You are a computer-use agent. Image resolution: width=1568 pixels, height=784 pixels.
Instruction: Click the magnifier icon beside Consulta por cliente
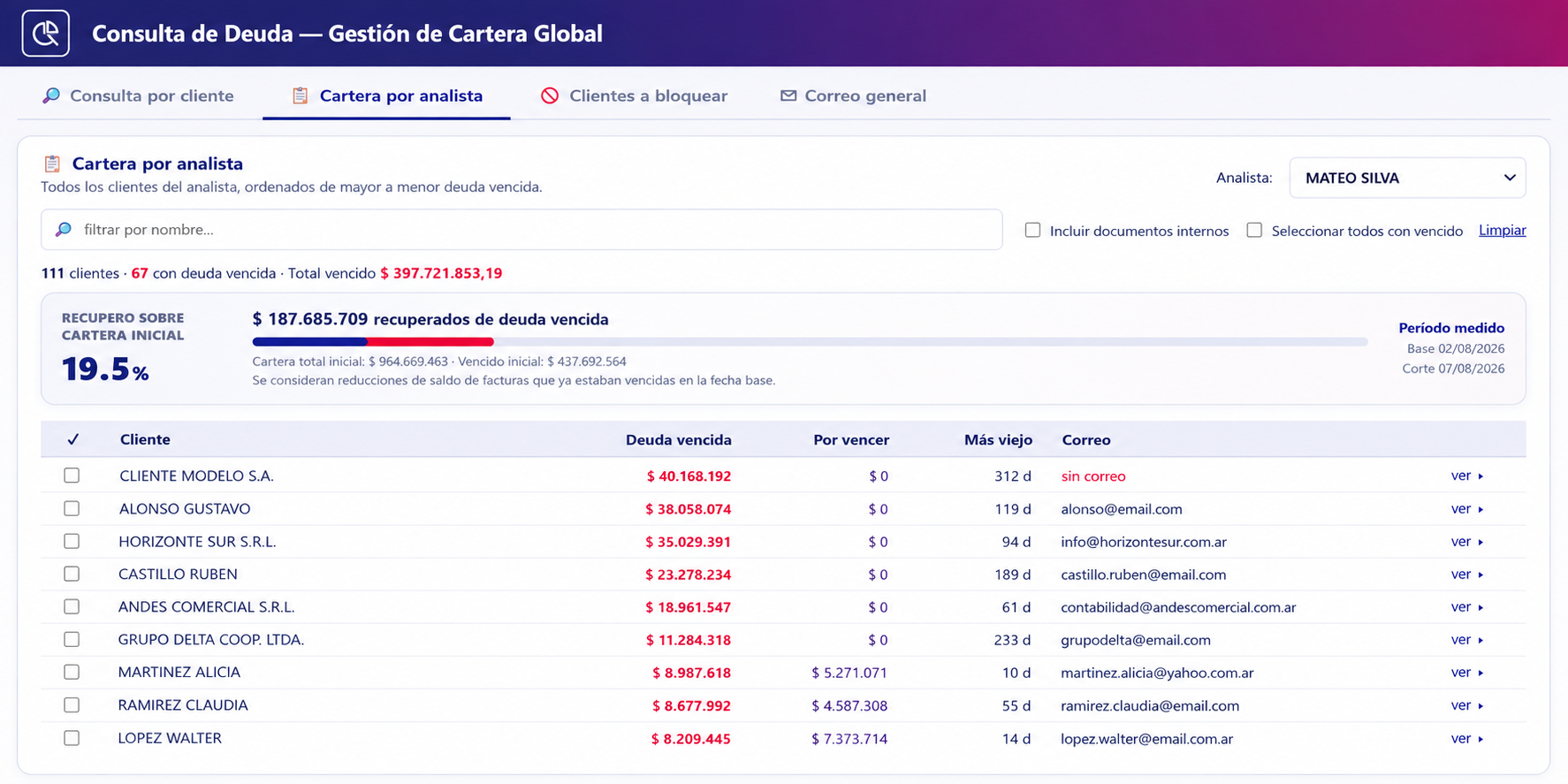(51, 95)
